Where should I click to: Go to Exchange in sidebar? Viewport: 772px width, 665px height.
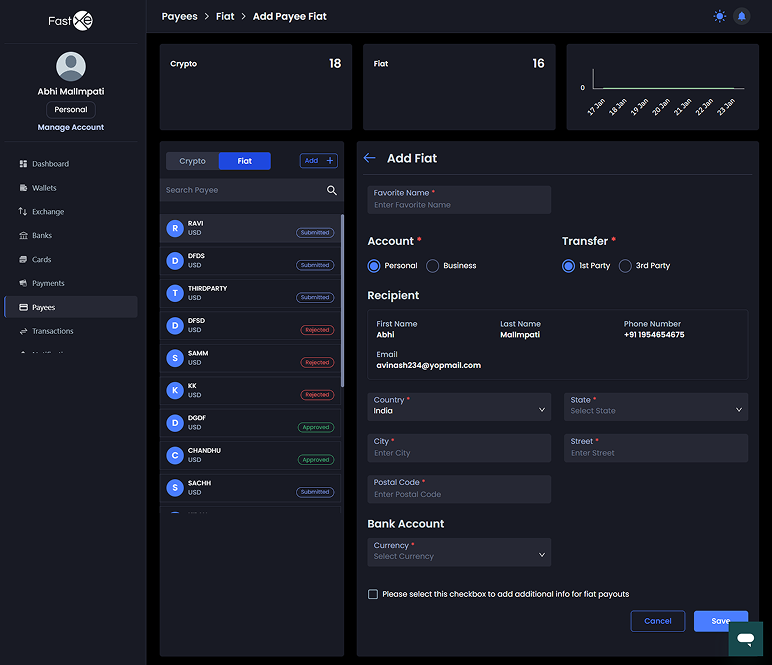(47, 212)
